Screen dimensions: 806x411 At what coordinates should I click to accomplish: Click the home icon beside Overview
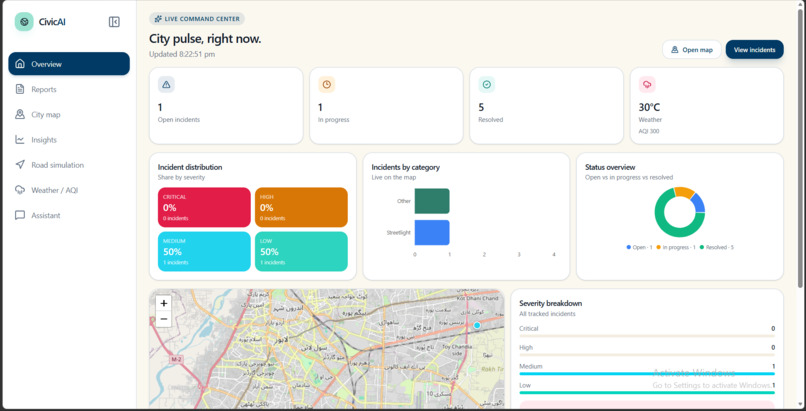click(20, 64)
